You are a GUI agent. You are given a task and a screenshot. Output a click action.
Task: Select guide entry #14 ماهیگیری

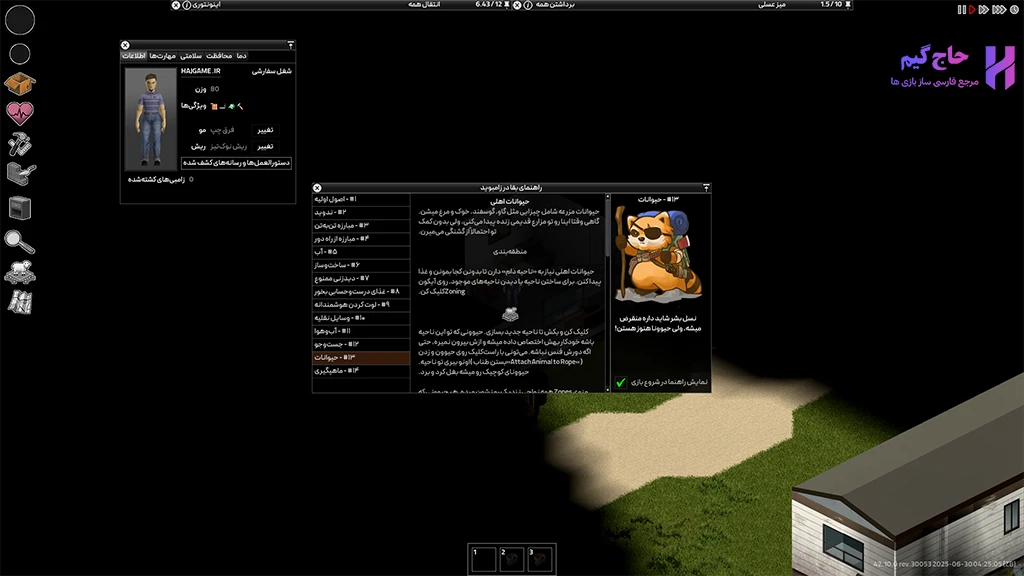(x=361, y=370)
